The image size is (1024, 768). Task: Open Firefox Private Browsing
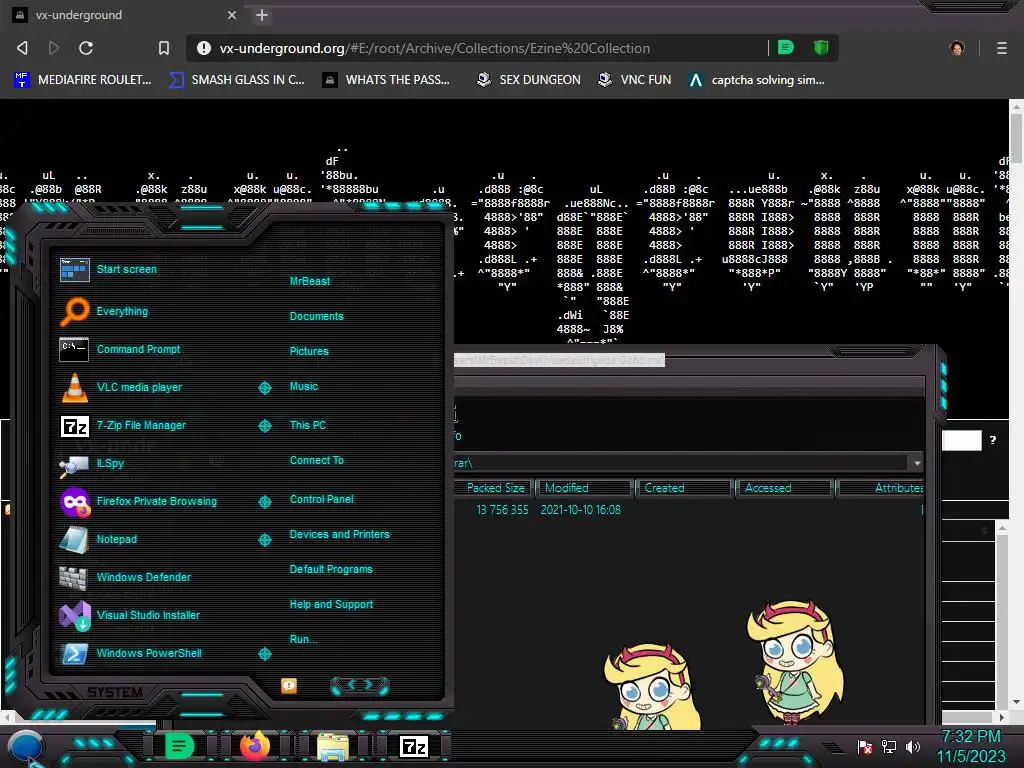138,502
